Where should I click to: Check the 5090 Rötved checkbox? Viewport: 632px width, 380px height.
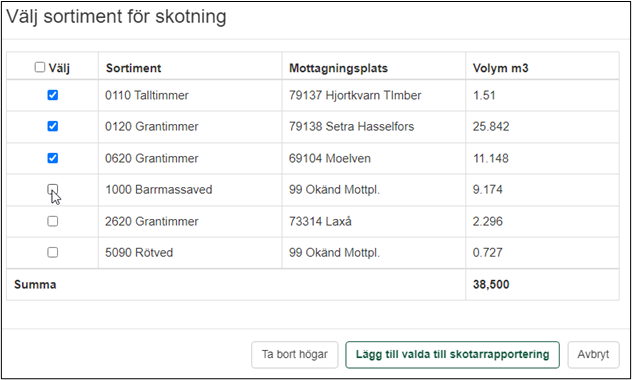53,253
